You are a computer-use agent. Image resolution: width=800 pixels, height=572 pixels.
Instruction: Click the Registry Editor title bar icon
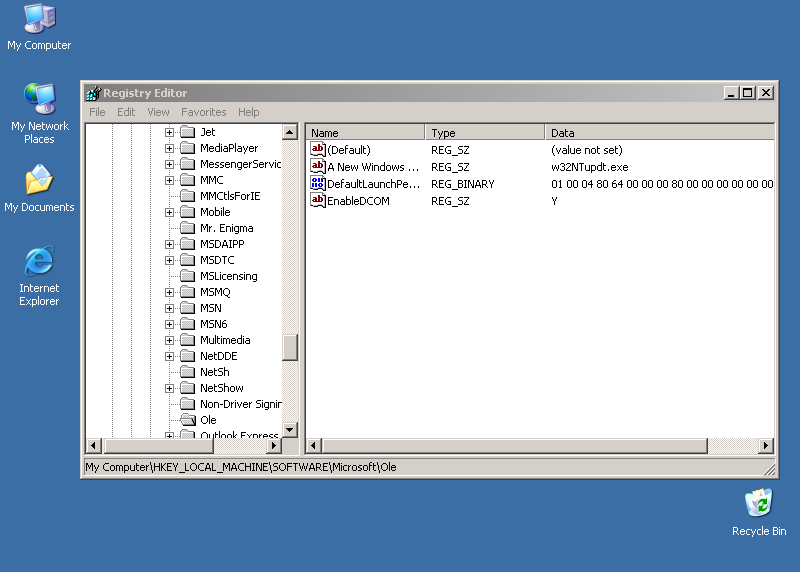click(x=94, y=93)
